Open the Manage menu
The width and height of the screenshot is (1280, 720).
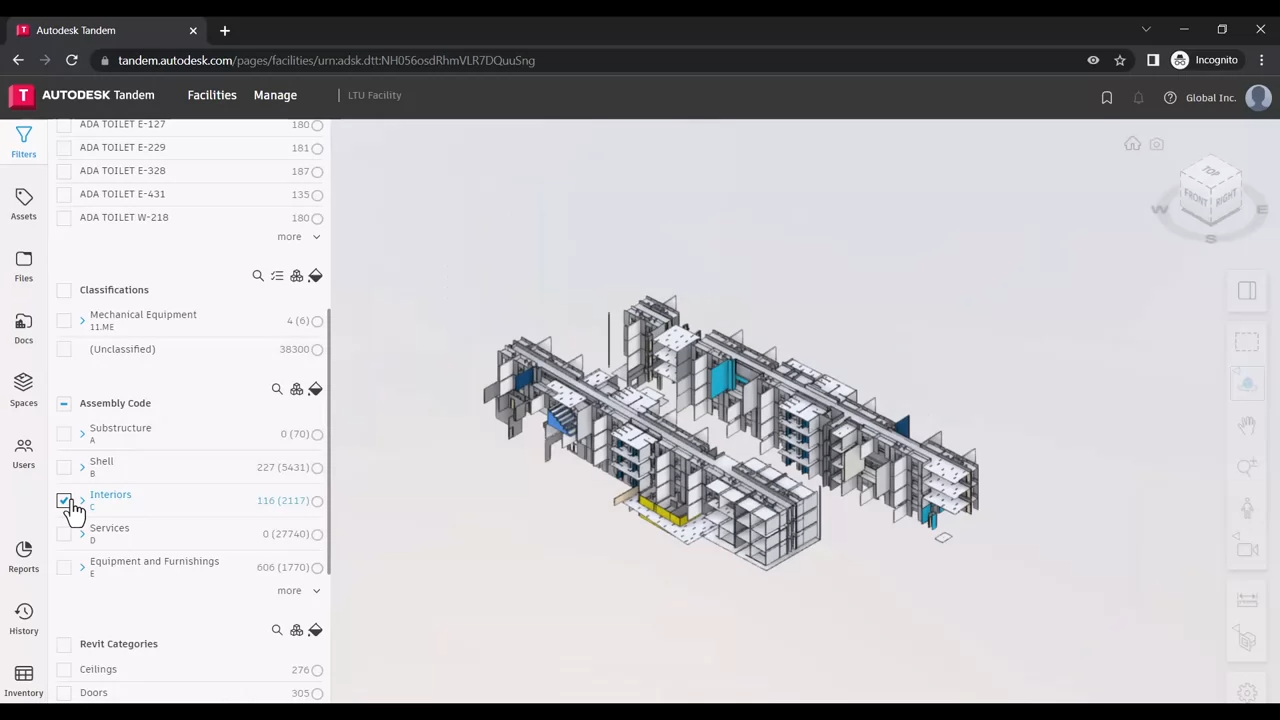click(275, 95)
